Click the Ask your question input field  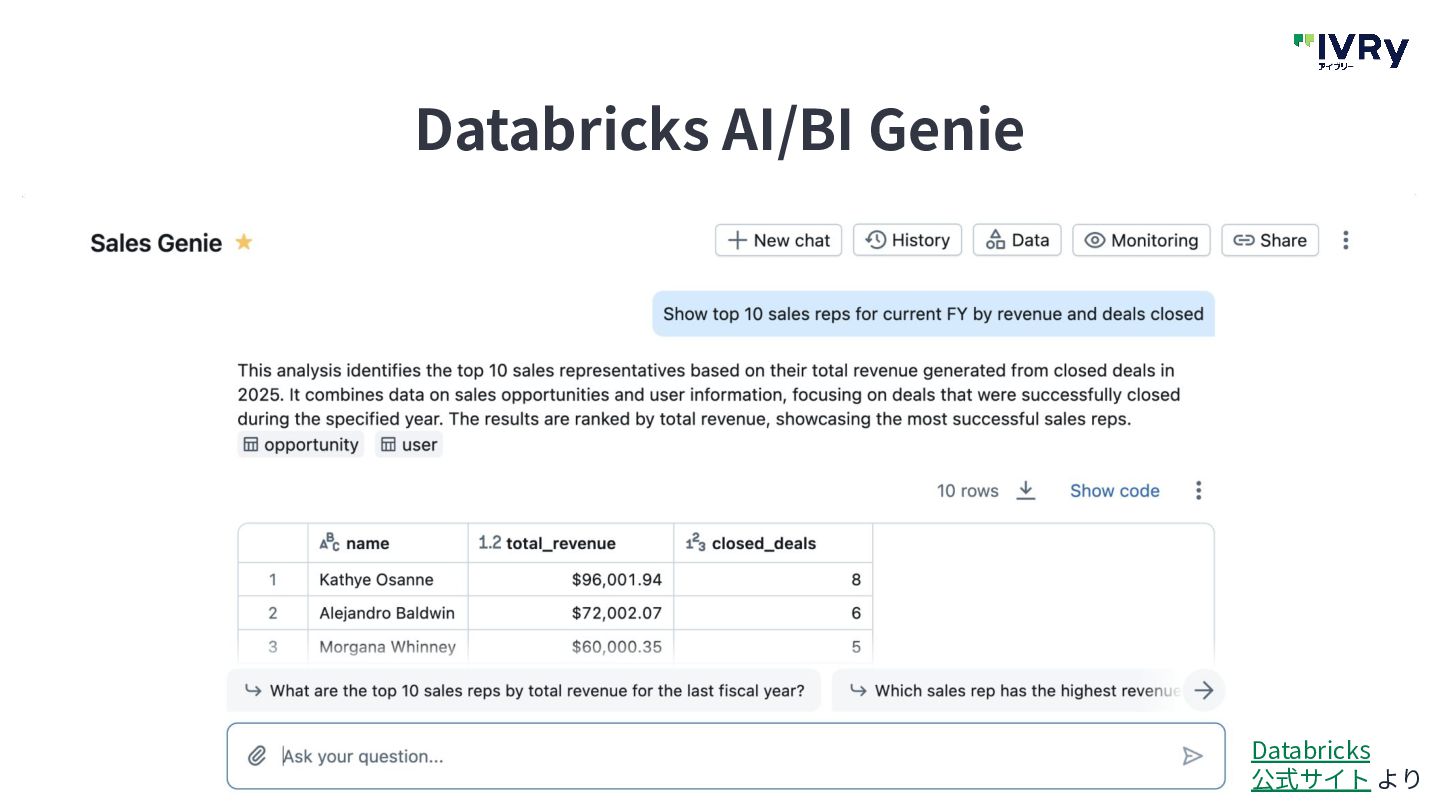coord(720,756)
